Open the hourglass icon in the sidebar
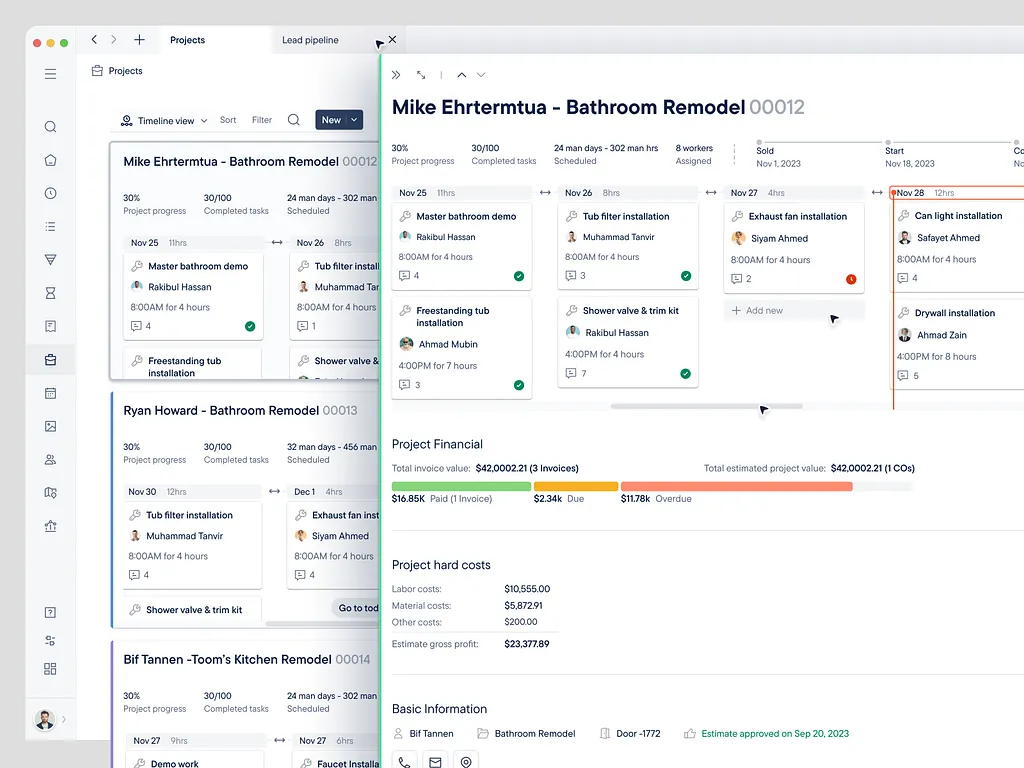The height and width of the screenshot is (768, 1024). pyautogui.click(x=50, y=293)
